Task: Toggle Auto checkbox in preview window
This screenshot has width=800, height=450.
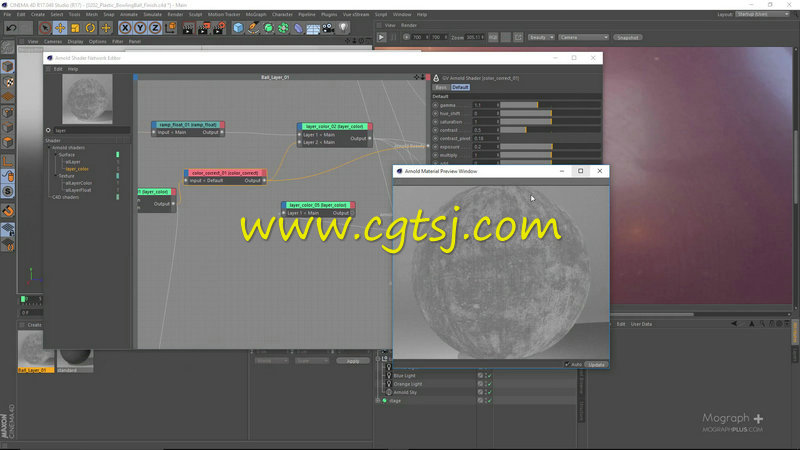Action: (567, 364)
